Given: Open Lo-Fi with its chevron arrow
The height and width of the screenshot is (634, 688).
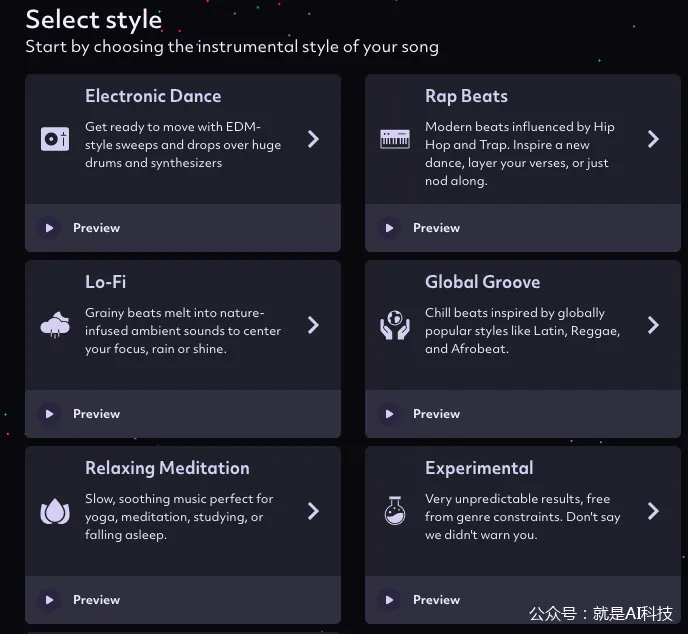Looking at the screenshot, I should point(313,325).
